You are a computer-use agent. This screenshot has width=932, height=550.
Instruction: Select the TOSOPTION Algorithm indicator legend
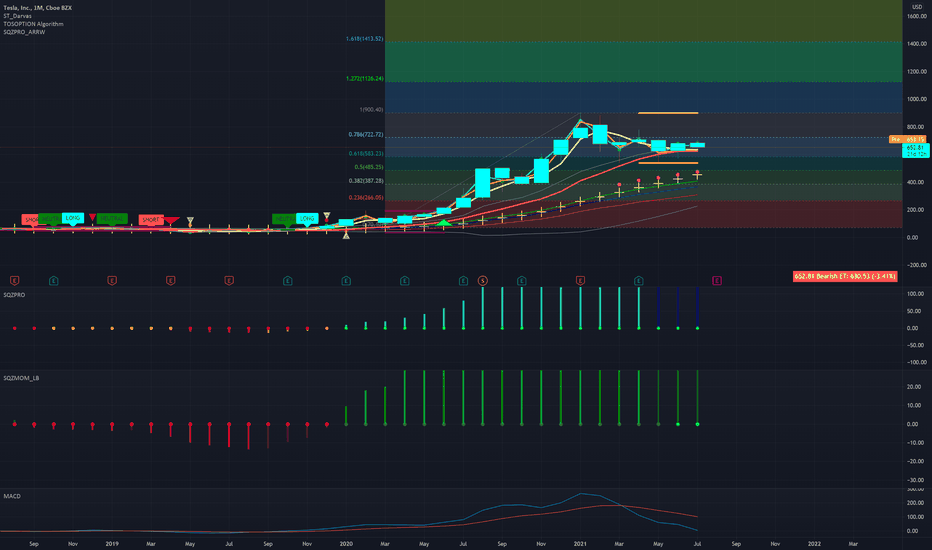click(x=33, y=24)
